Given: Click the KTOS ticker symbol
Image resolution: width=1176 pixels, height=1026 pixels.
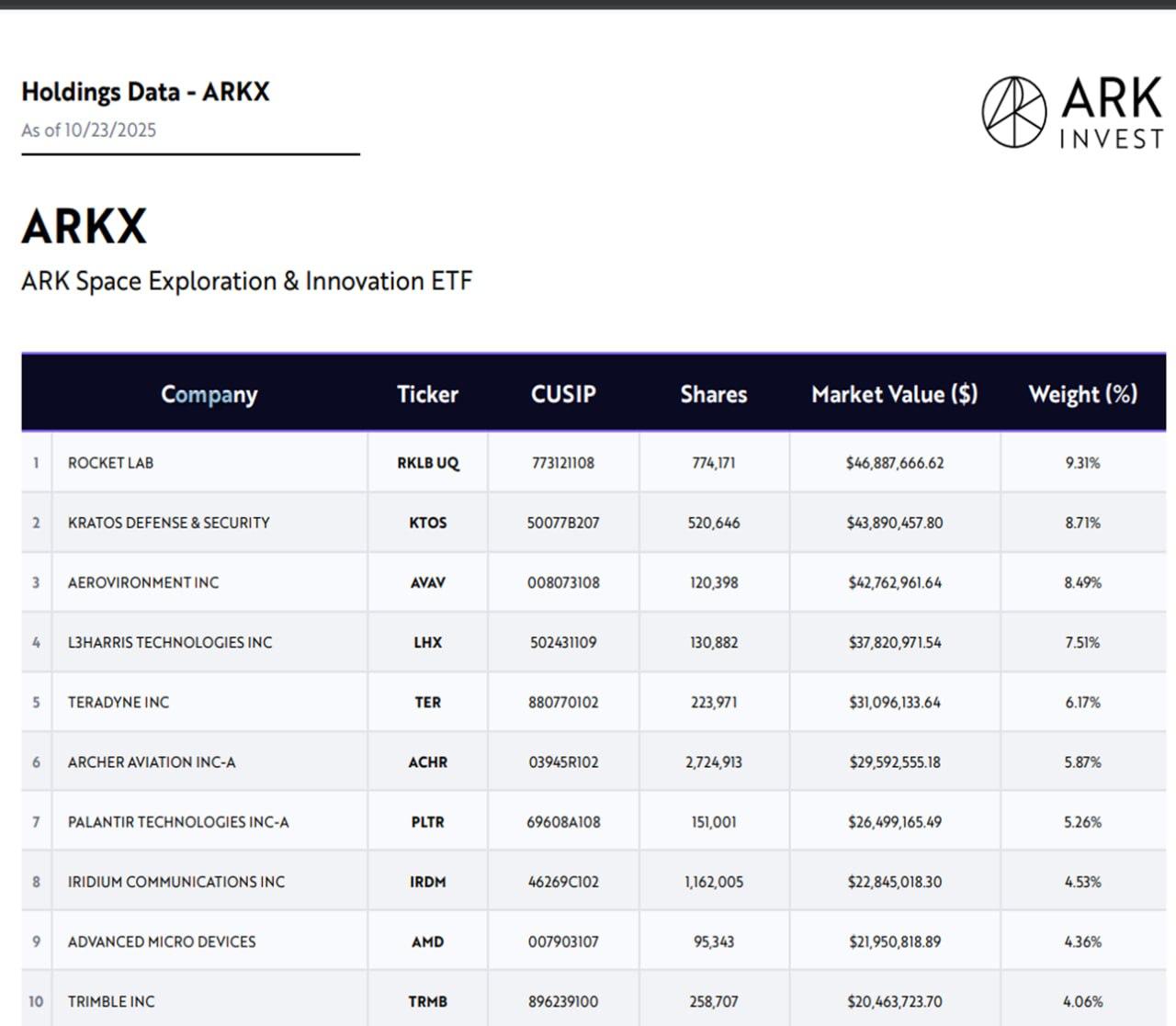Looking at the screenshot, I should click(427, 523).
